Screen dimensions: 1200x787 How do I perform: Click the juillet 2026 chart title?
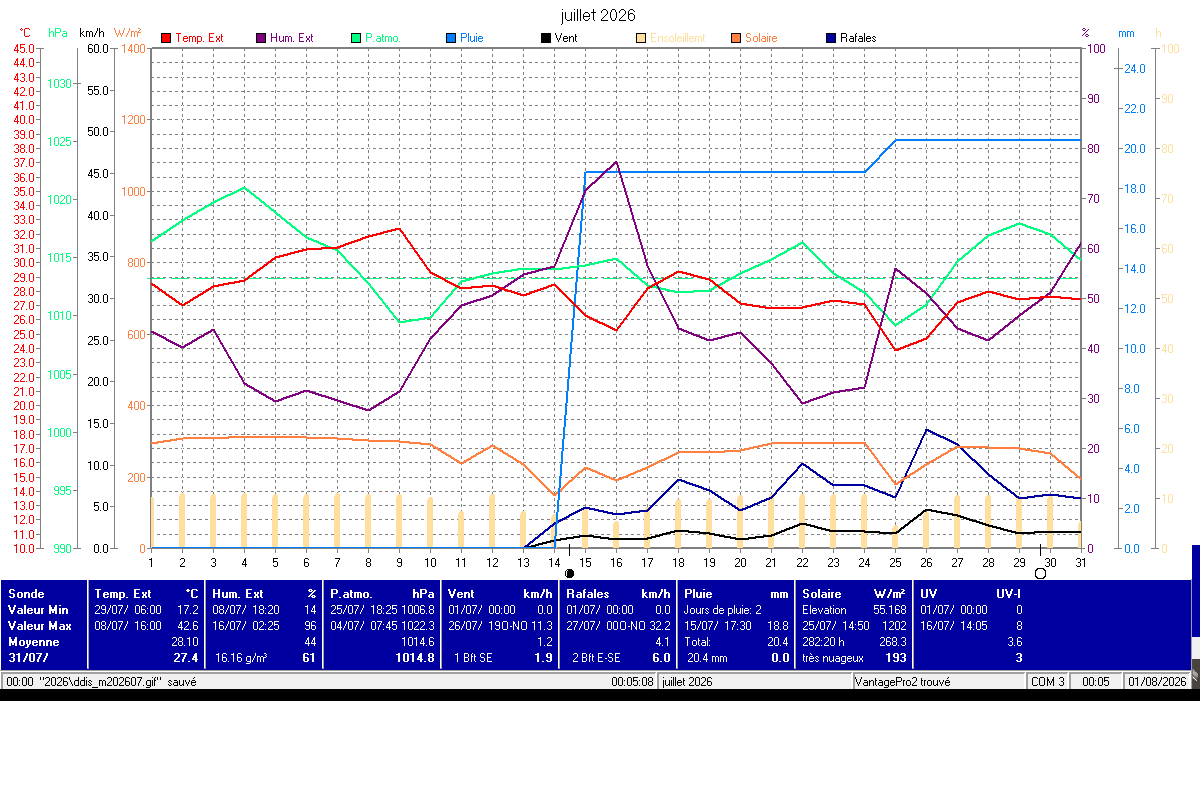point(600,15)
